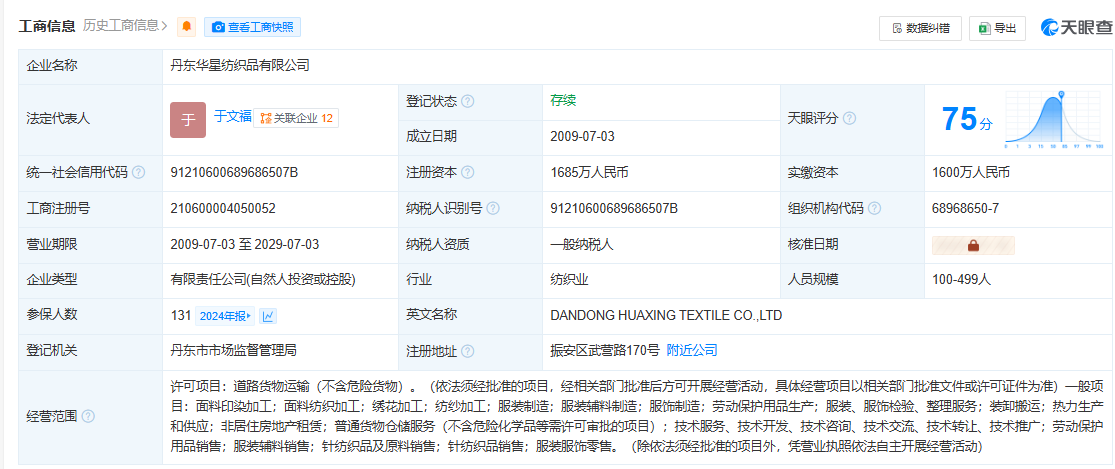
Task: Click help icon next to 纳税人识别号
Action: [x=493, y=208]
